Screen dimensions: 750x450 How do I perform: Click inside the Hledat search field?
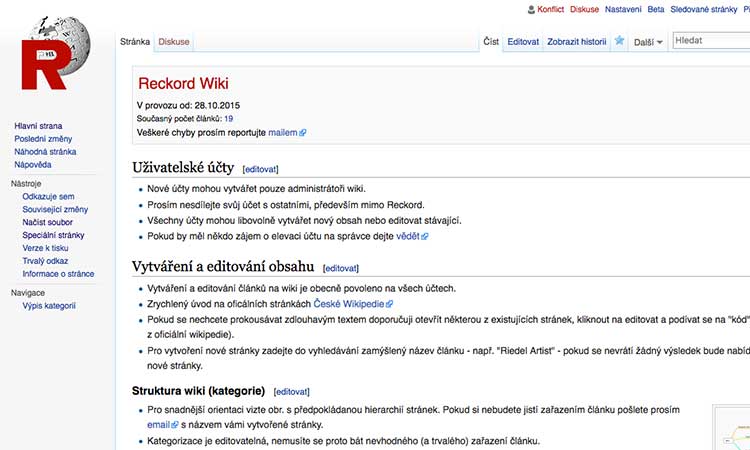[x=710, y=41]
